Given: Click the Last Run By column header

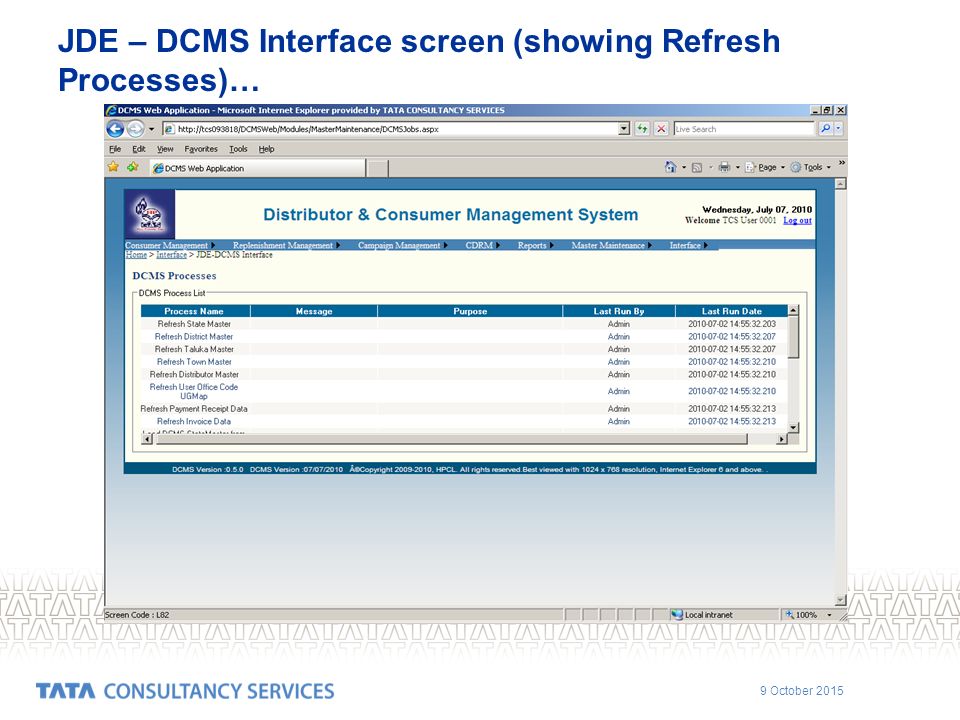Looking at the screenshot, I should [618, 311].
